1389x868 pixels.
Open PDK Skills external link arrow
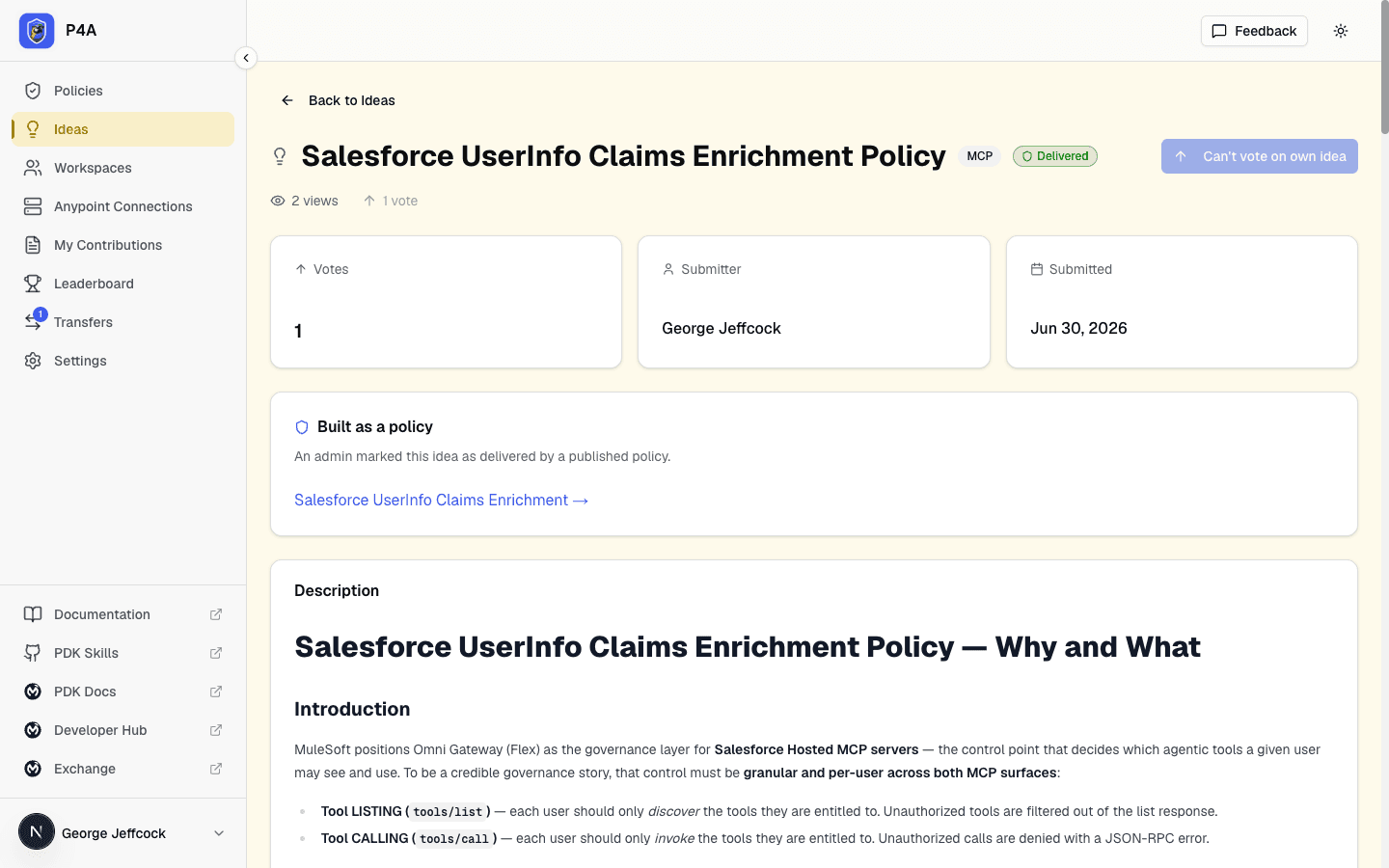[x=216, y=653]
